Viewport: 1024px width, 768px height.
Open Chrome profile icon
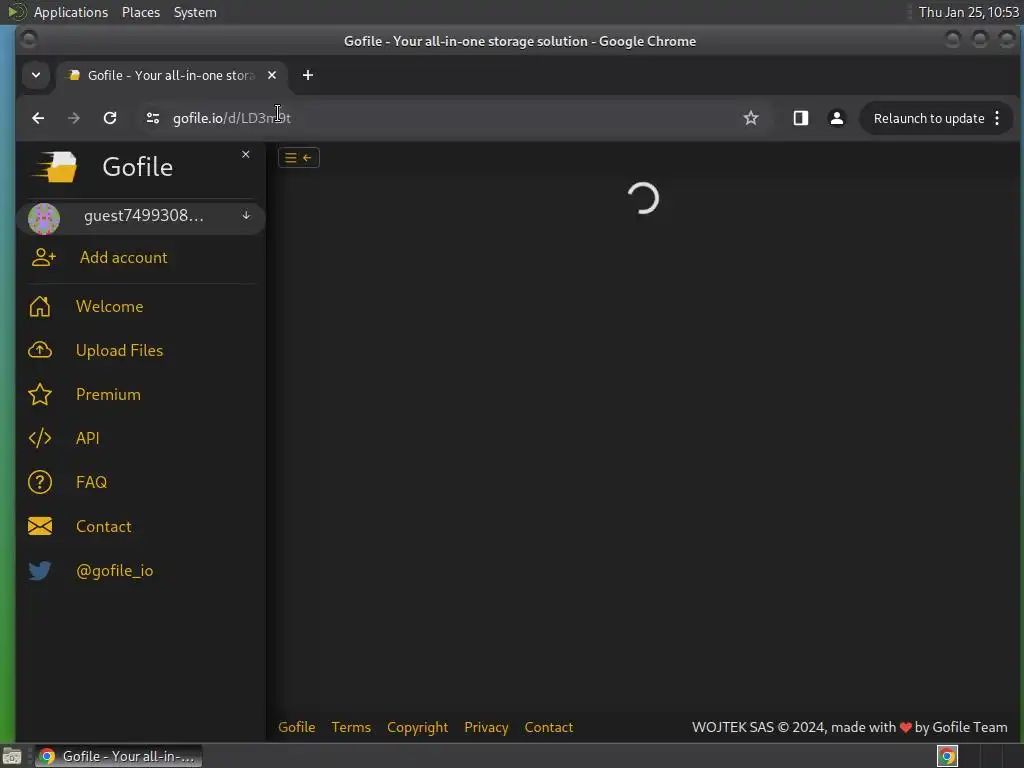[837, 118]
